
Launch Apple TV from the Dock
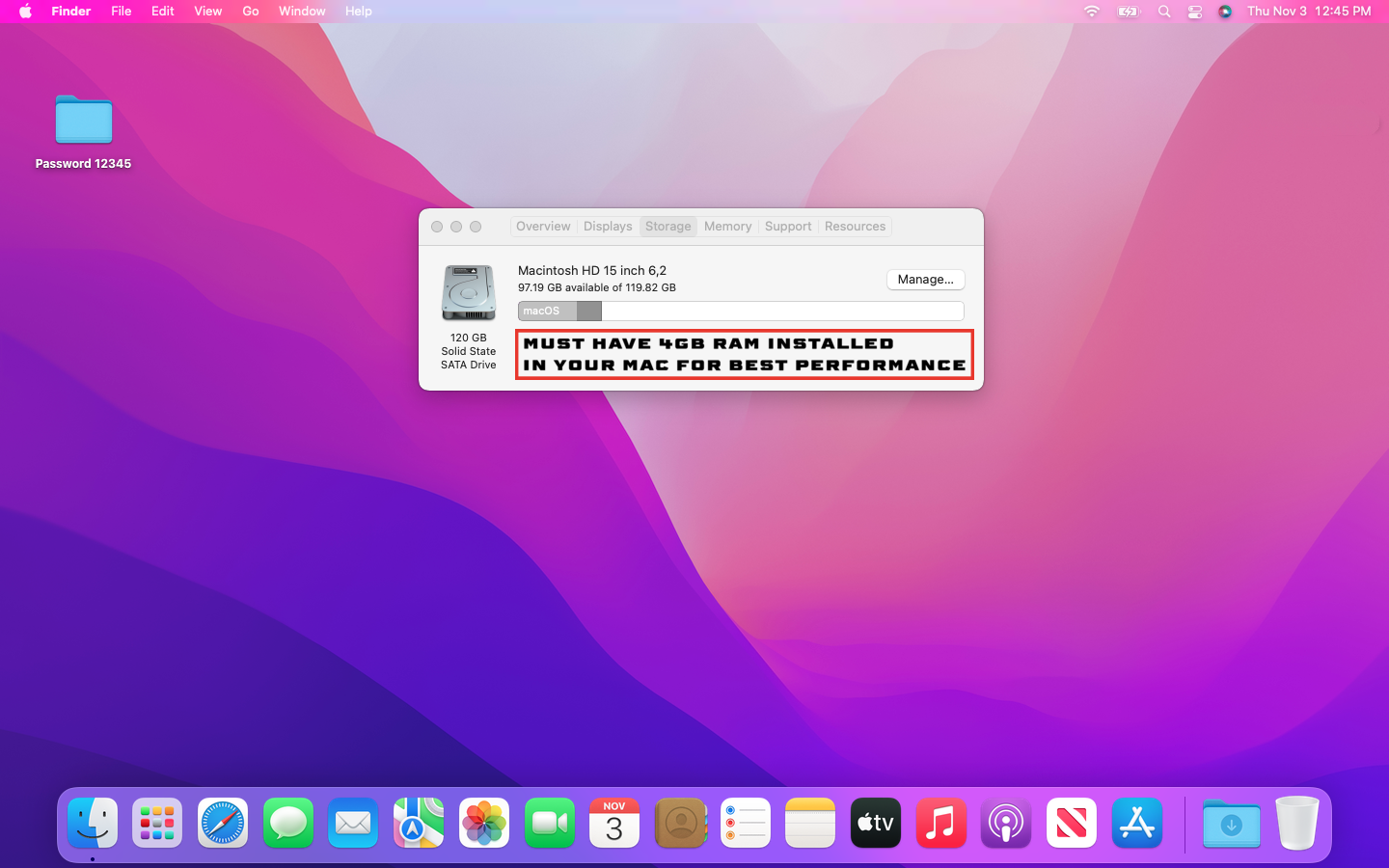coord(876,823)
